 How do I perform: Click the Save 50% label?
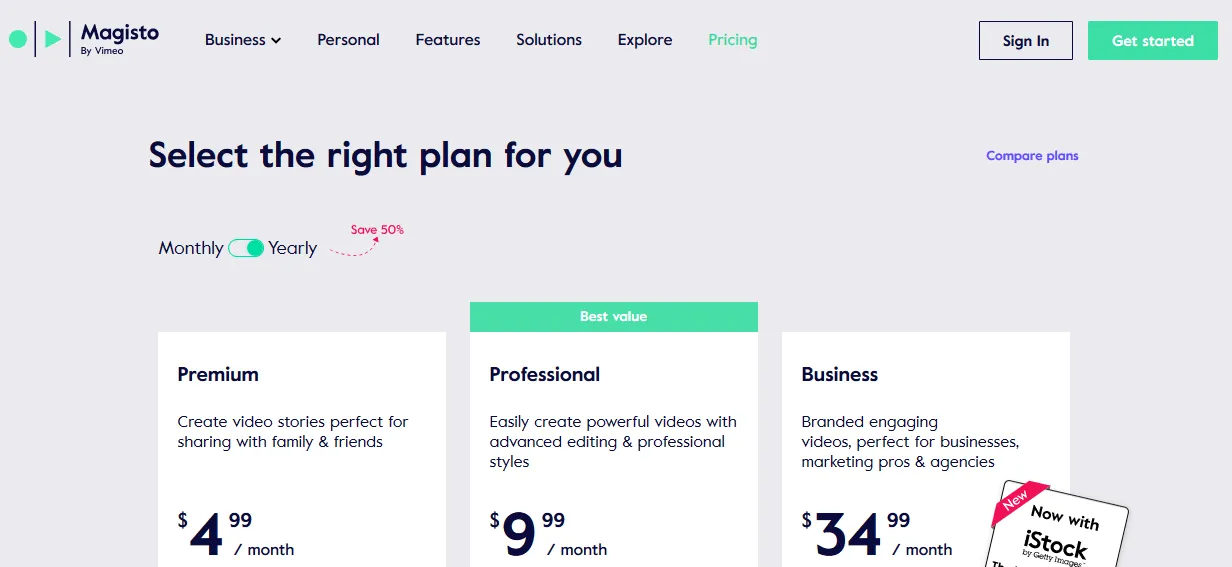pyautogui.click(x=377, y=230)
